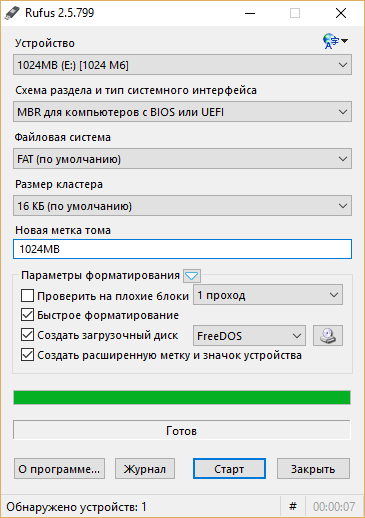The image size is (365, 518).
Task: Uncheck Создать загрузочный диск option
Action: click(x=27, y=335)
